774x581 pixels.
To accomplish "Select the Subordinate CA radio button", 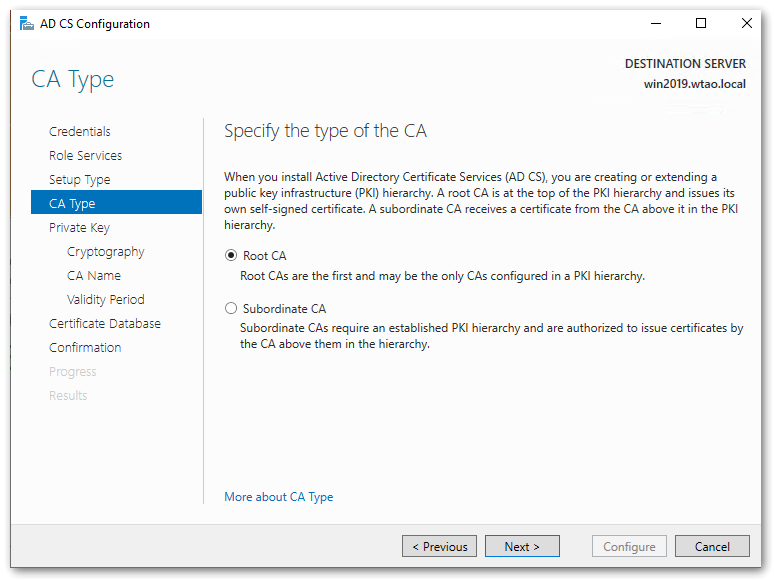I will point(232,309).
